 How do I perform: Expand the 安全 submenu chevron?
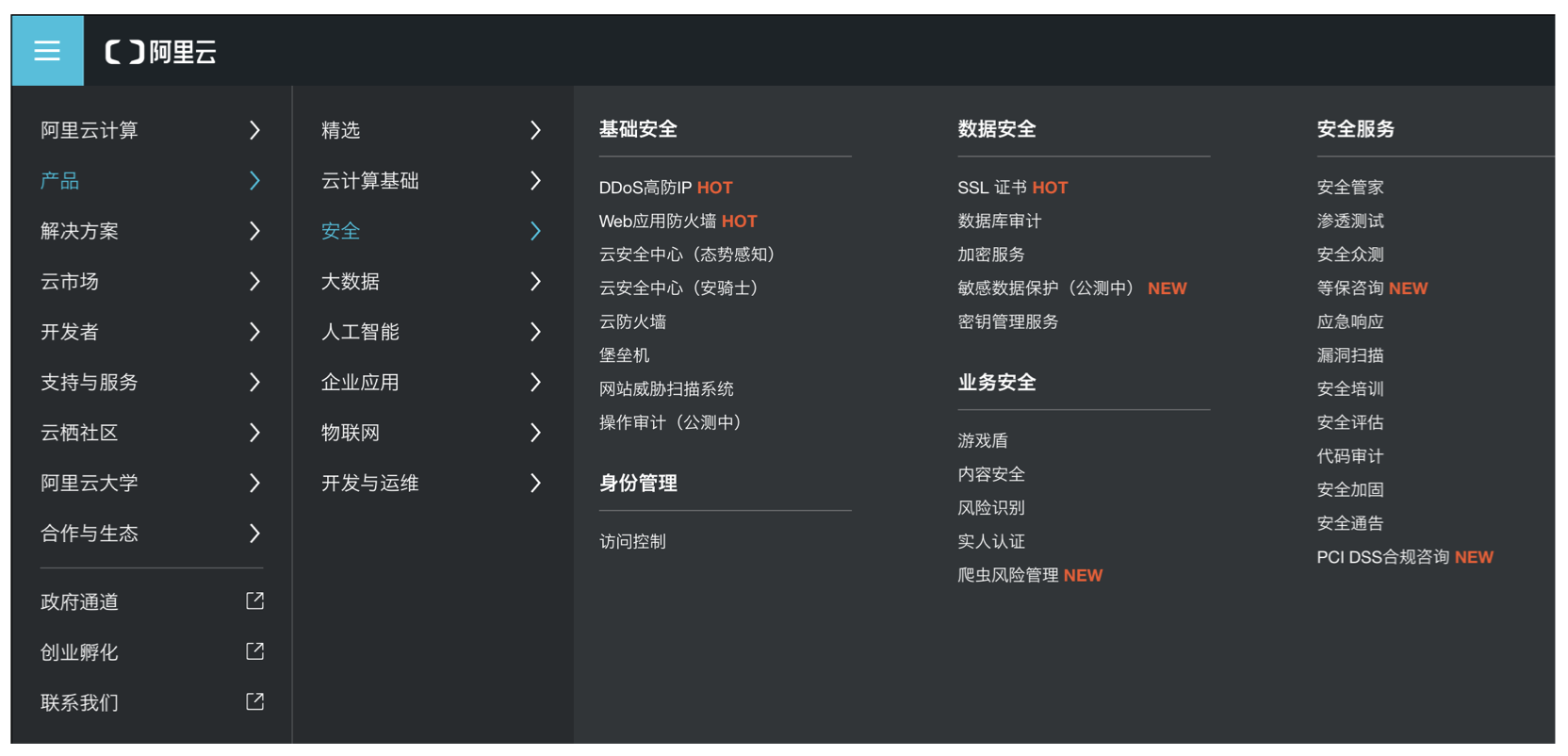535,231
